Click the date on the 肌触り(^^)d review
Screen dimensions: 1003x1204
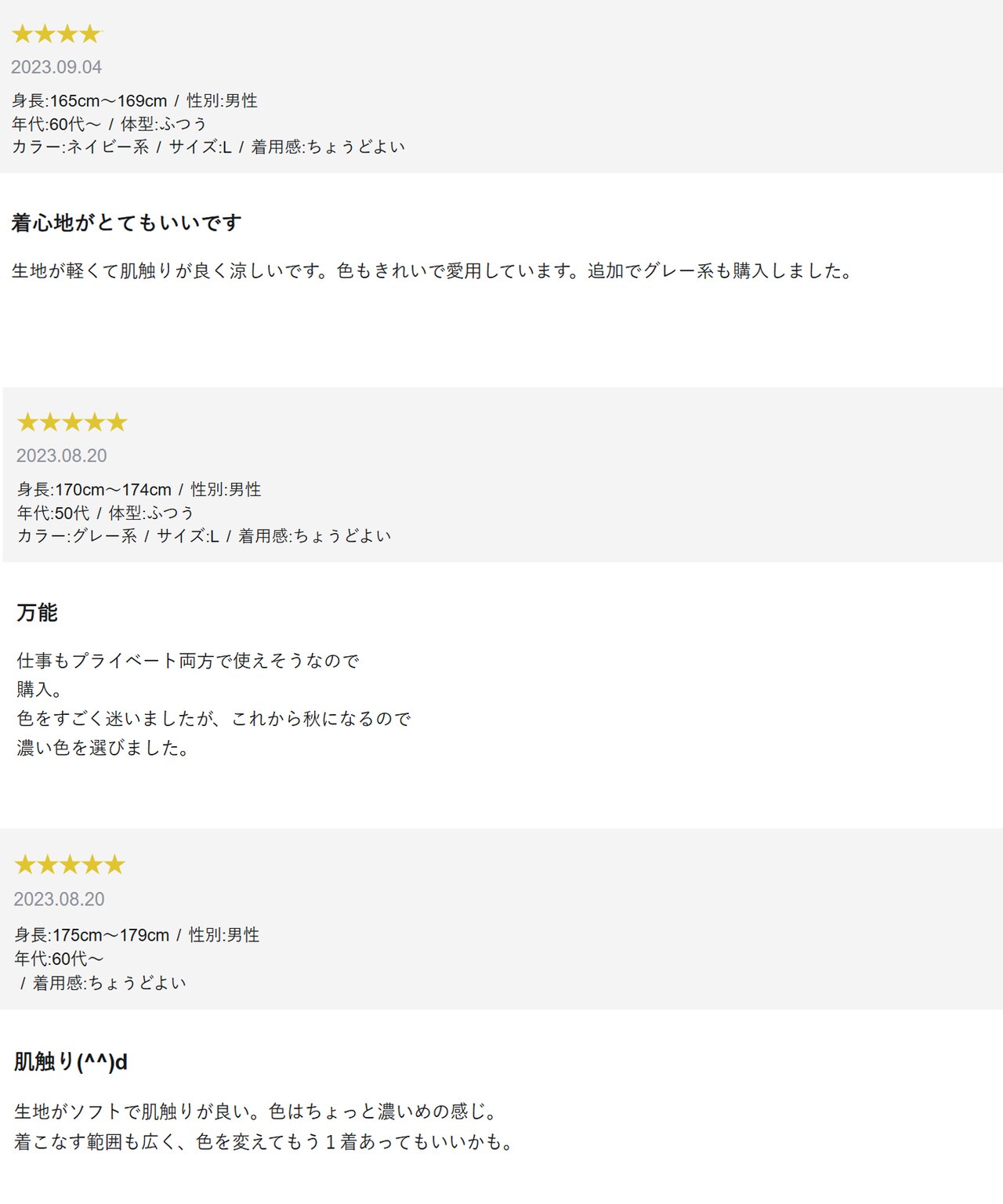coord(60,899)
